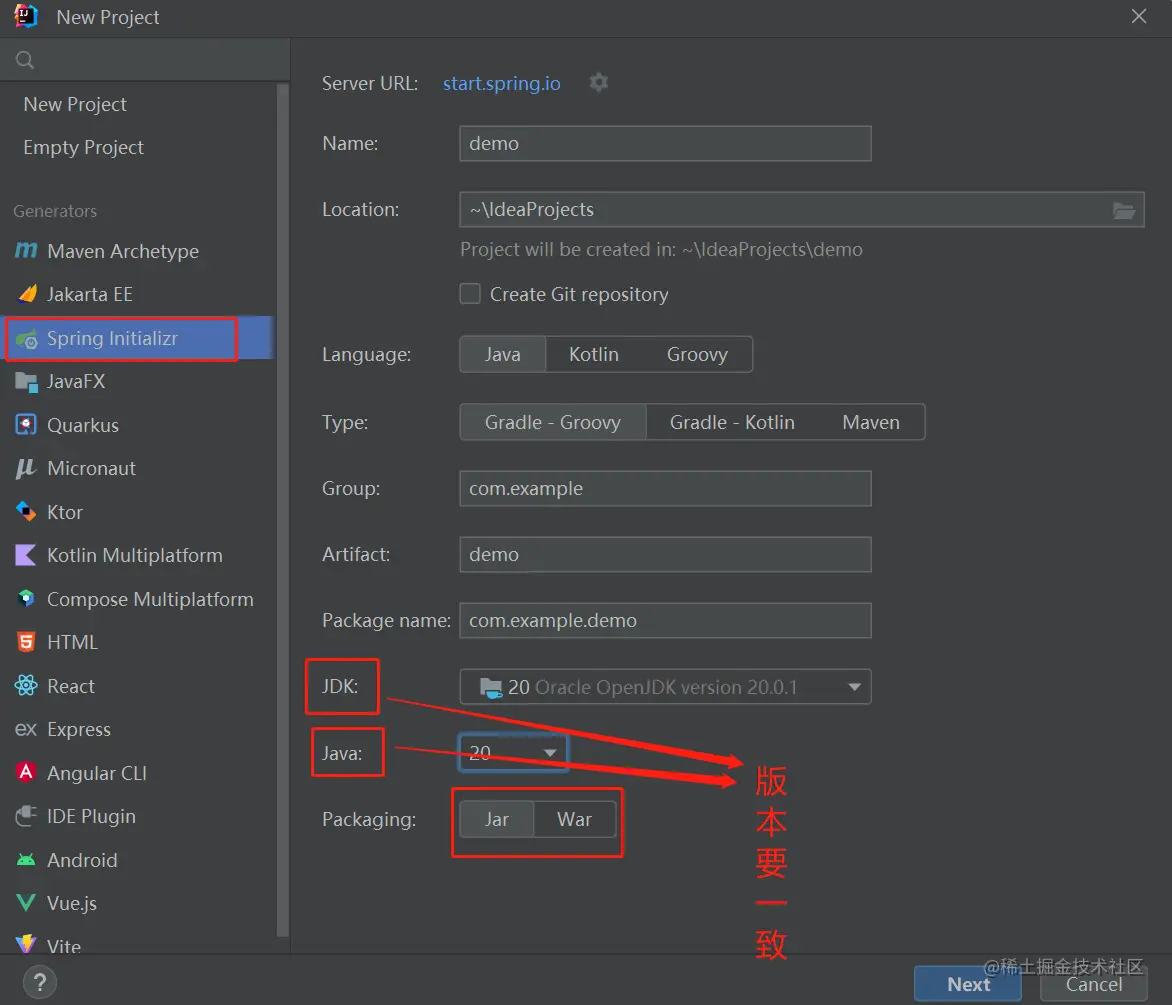Image resolution: width=1172 pixels, height=1005 pixels.
Task: Click the search magnifier icon
Action: point(25,60)
